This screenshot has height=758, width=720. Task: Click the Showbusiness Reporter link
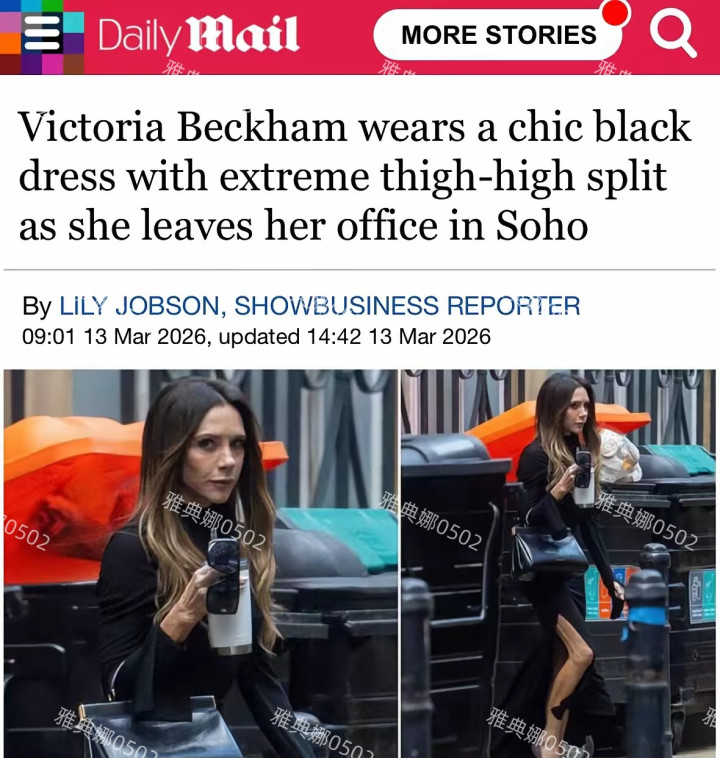(407, 306)
